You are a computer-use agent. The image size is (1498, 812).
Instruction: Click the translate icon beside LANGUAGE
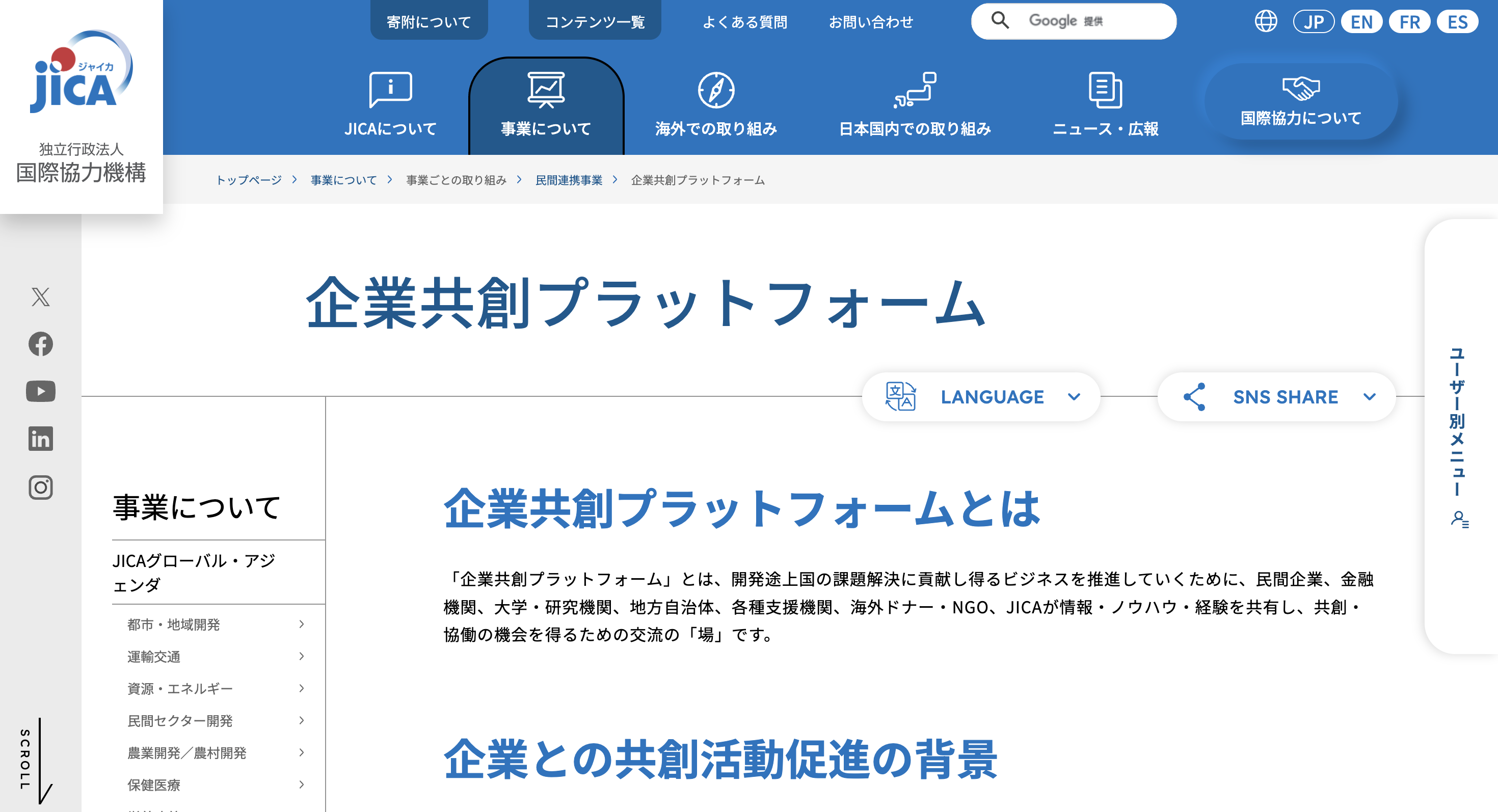point(900,396)
